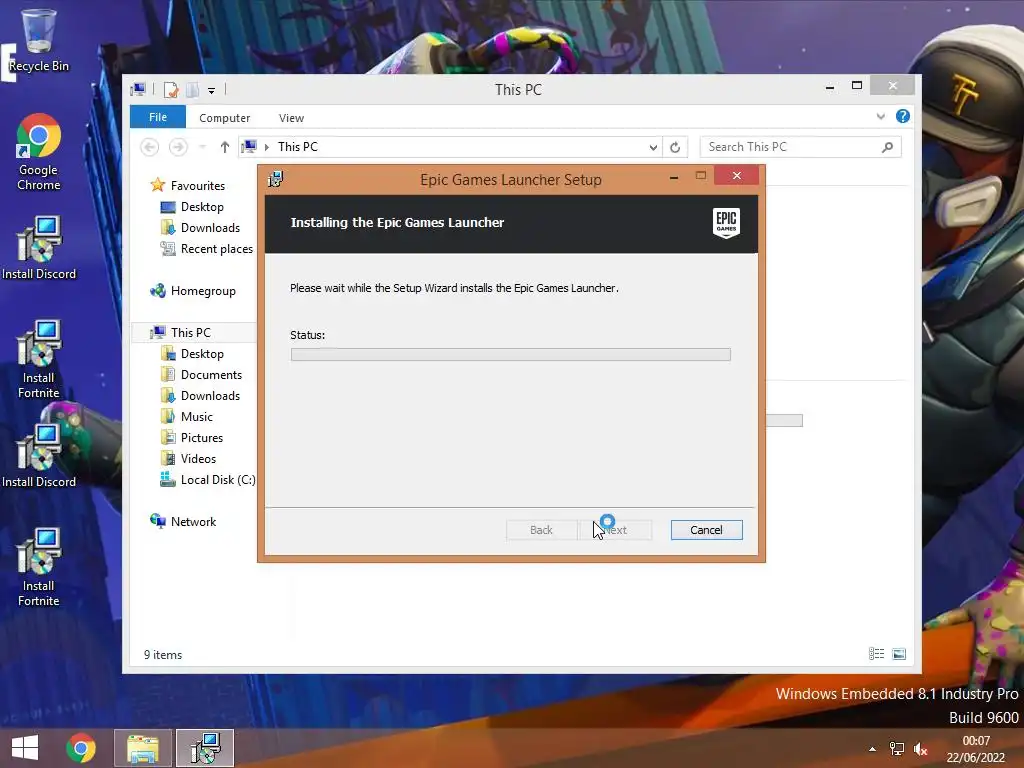Select Music folder in tree
This screenshot has height=768, width=1024.
187,417
